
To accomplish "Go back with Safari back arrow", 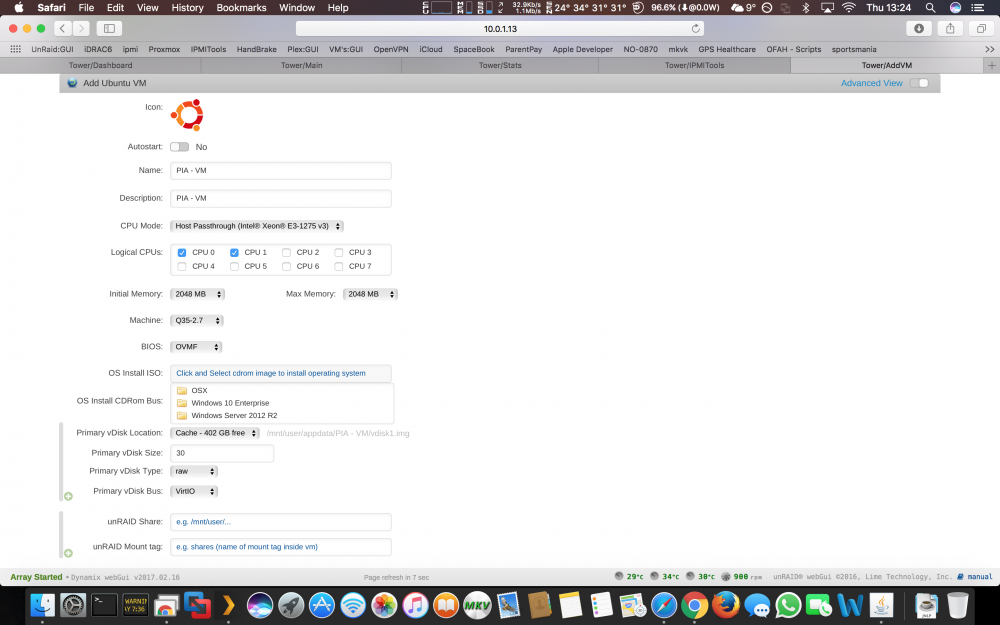I will (x=62, y=28).
